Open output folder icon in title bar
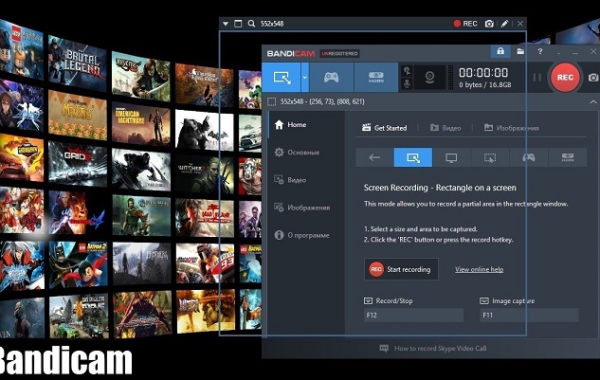 tap(520, 51)
